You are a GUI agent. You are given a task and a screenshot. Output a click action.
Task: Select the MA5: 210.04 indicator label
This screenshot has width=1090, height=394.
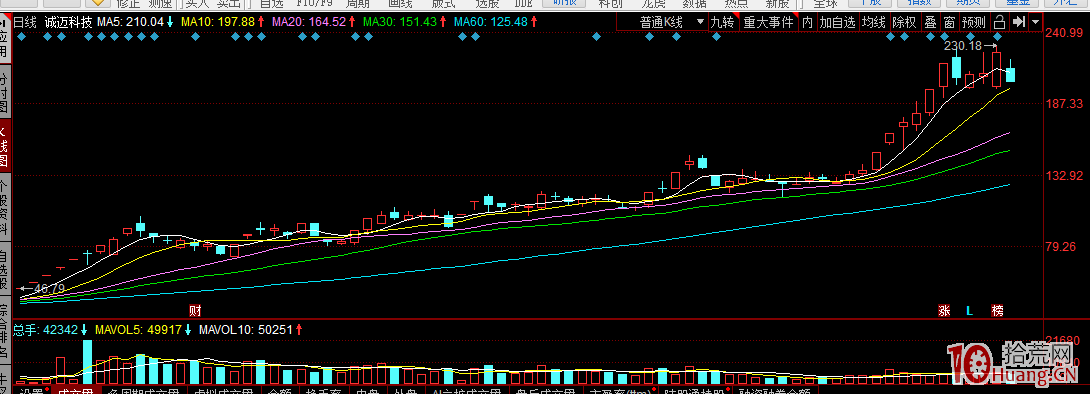click(x=135, y=22)
